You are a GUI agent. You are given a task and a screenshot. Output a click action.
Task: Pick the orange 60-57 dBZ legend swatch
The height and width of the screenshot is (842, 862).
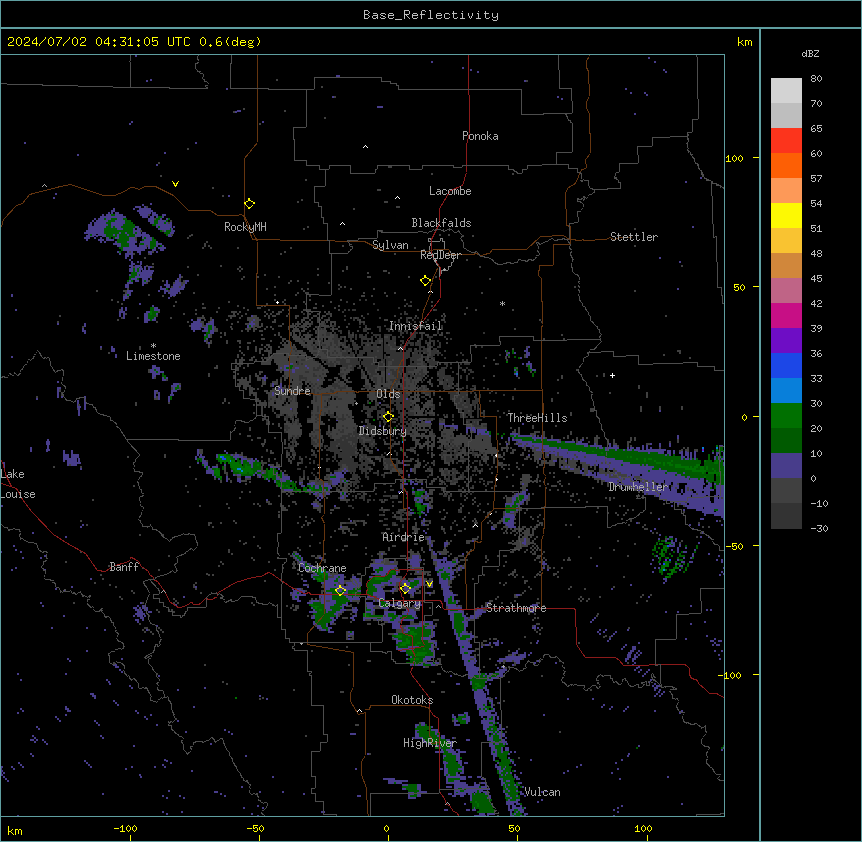[x=786, y=165]
